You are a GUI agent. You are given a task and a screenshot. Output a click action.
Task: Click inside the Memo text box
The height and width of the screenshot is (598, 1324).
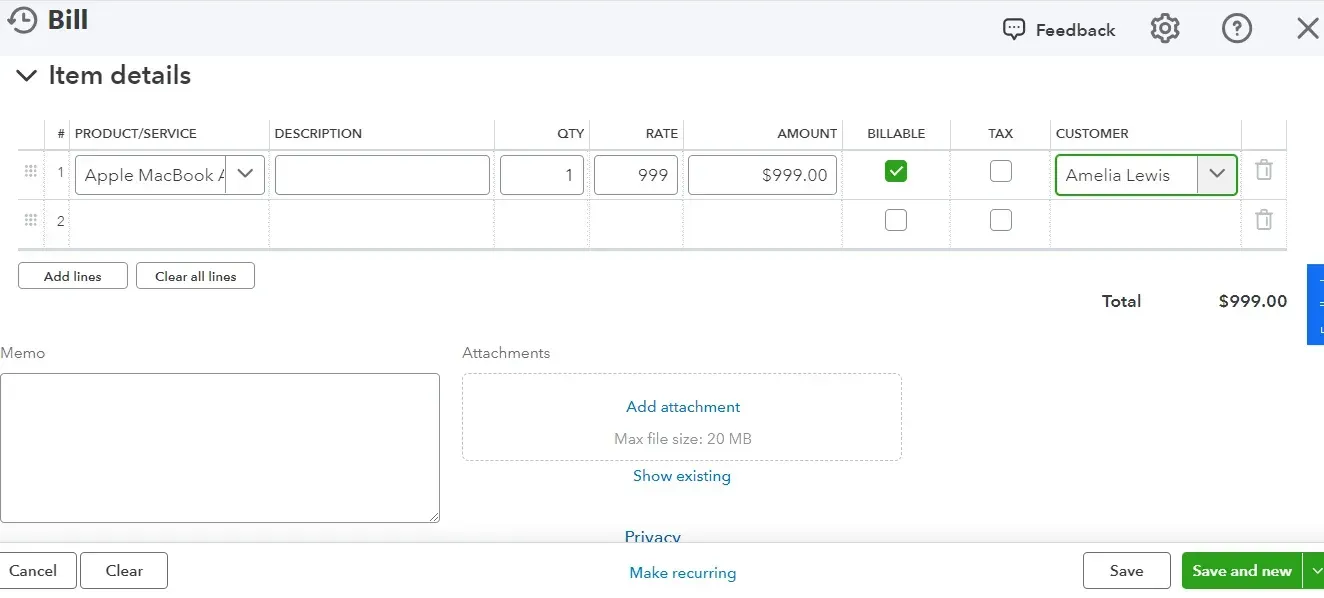[220, 447]
